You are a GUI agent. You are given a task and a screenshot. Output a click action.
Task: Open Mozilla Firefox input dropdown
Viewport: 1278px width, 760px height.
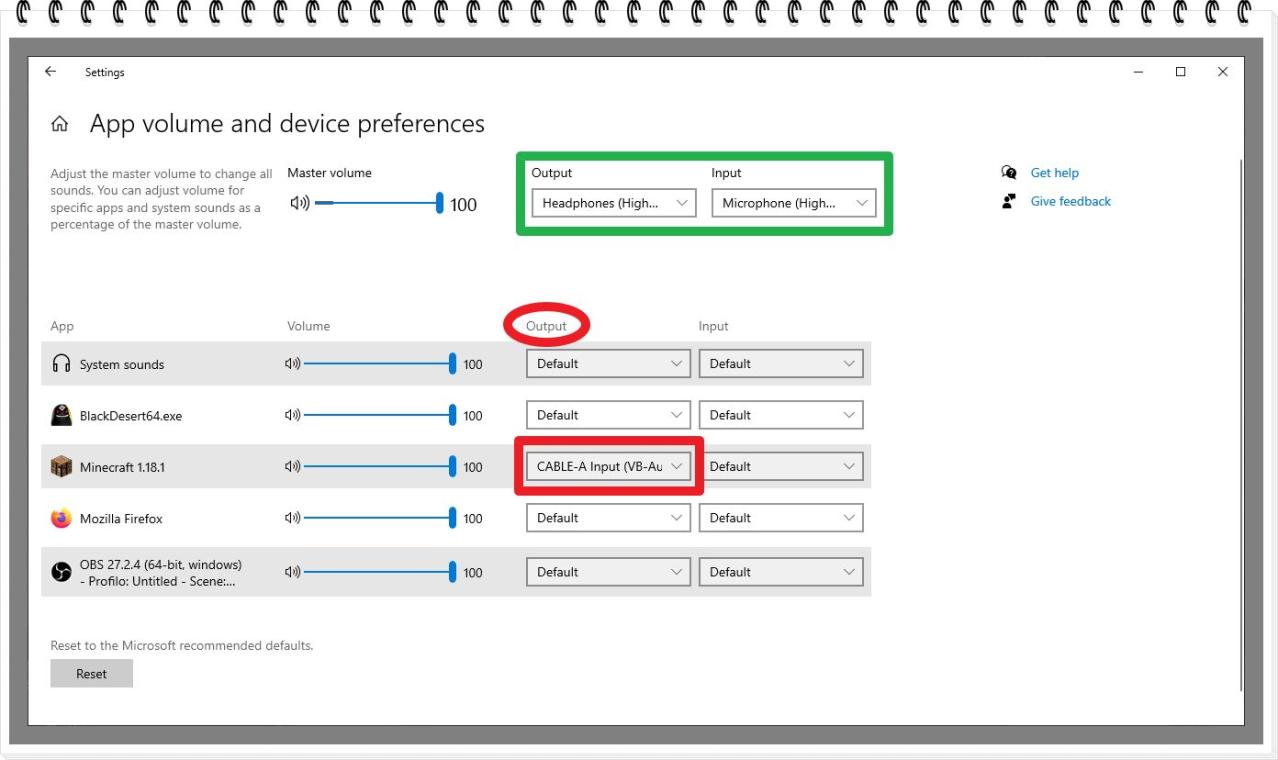pos(781,518)
